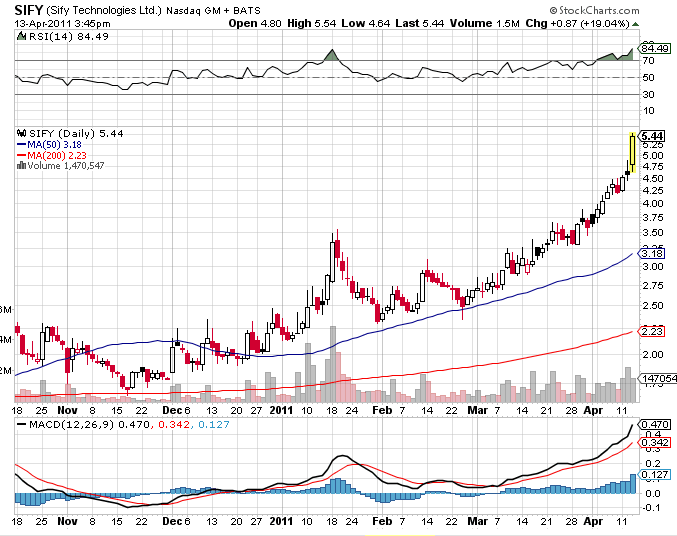Click the SIFY (Daily) 5.44 legend text
Screen dimensions: 677x536
coord(76,133)
